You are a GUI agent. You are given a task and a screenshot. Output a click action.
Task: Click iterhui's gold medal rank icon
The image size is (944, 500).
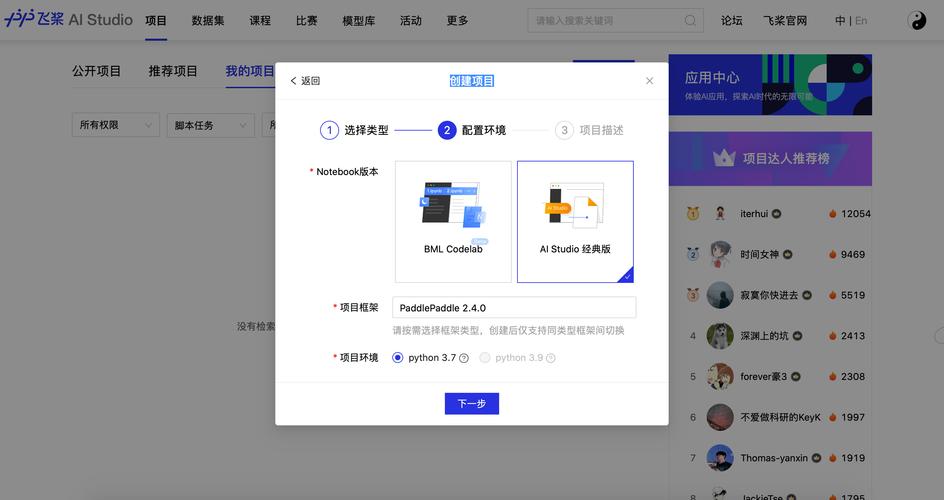[x=693, y=214]
